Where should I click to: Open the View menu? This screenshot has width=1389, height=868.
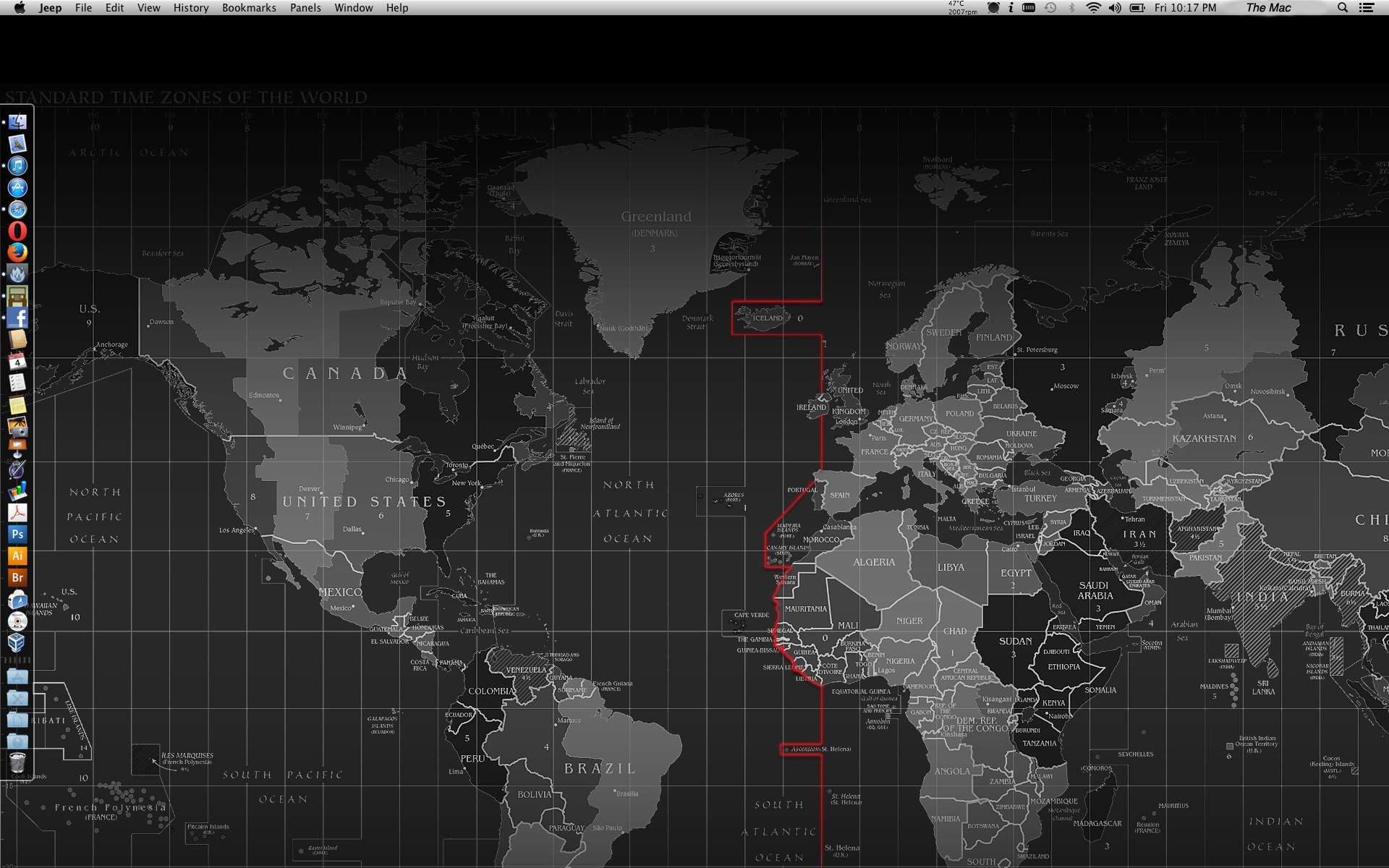pyautogui.click(x=148, y=7)
